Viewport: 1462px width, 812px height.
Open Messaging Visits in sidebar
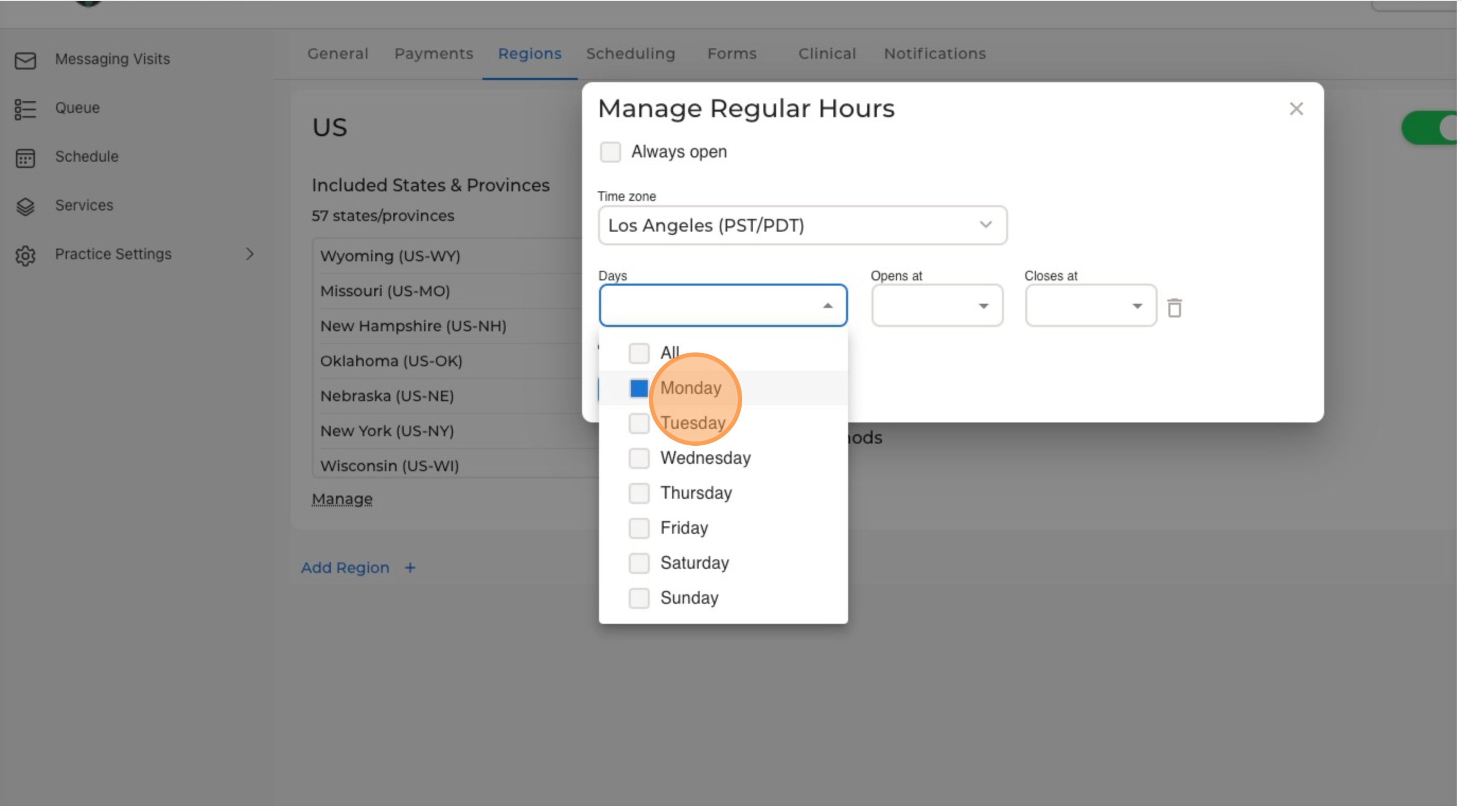(x=112, y=59)
